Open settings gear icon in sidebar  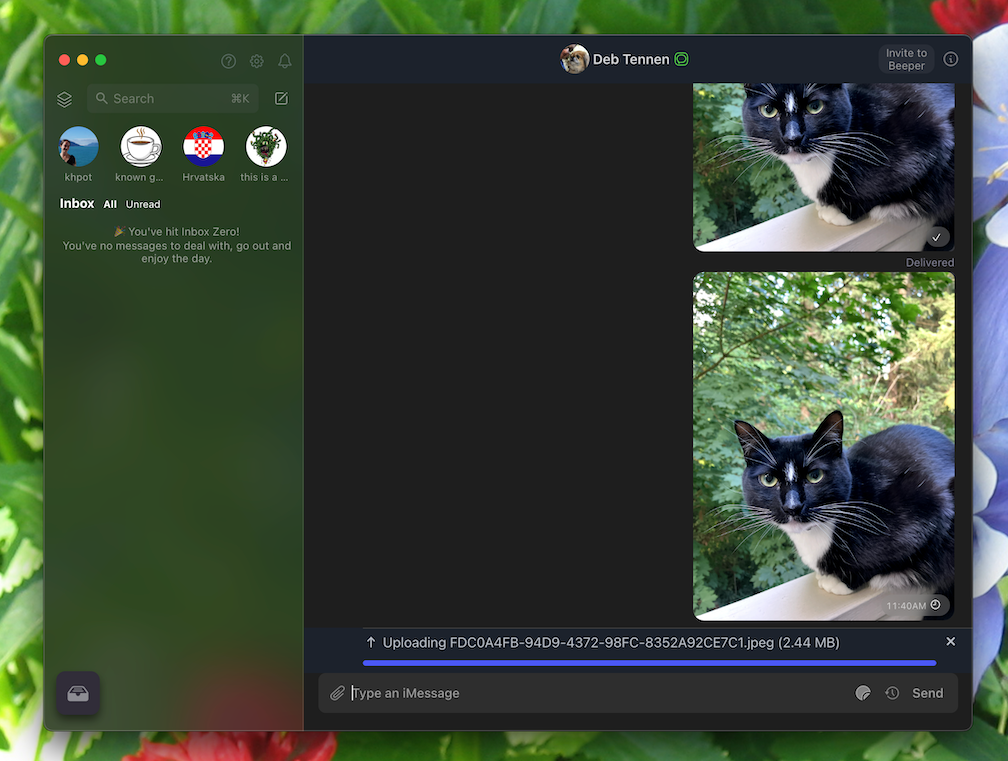[256, 61]
